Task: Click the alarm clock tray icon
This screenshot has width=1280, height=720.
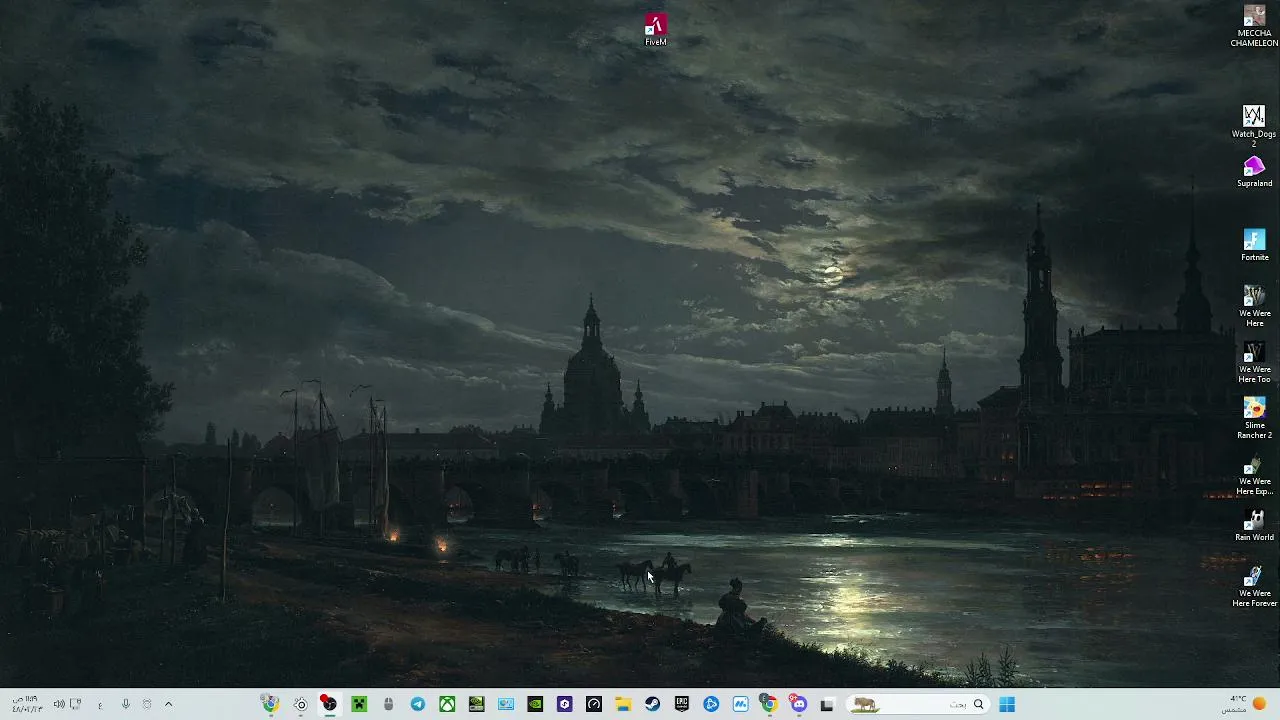Action: (147, 704)
